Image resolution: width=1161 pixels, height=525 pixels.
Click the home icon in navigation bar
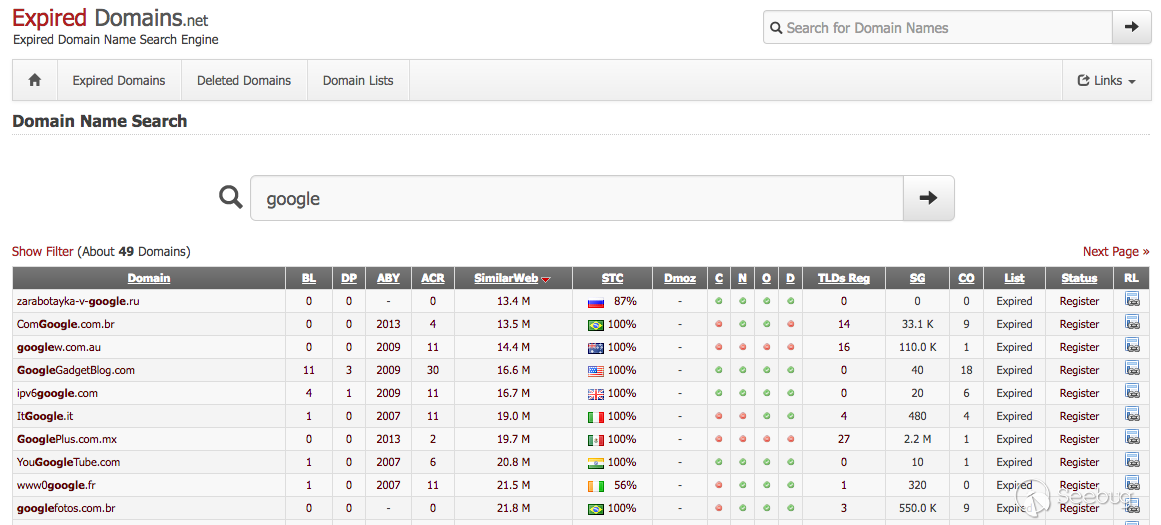[x=35, y=81]
